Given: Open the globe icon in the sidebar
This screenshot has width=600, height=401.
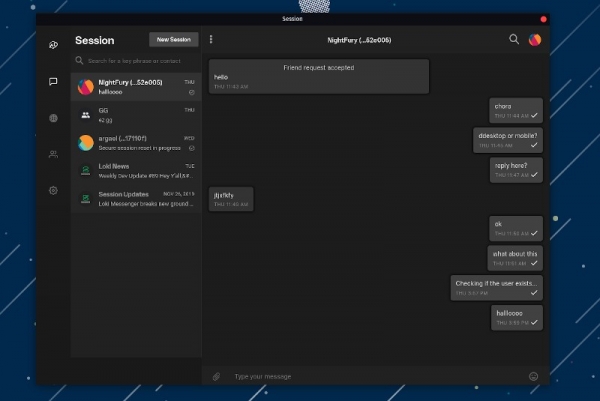Looking at the screenshot, I should coord(53,118).
